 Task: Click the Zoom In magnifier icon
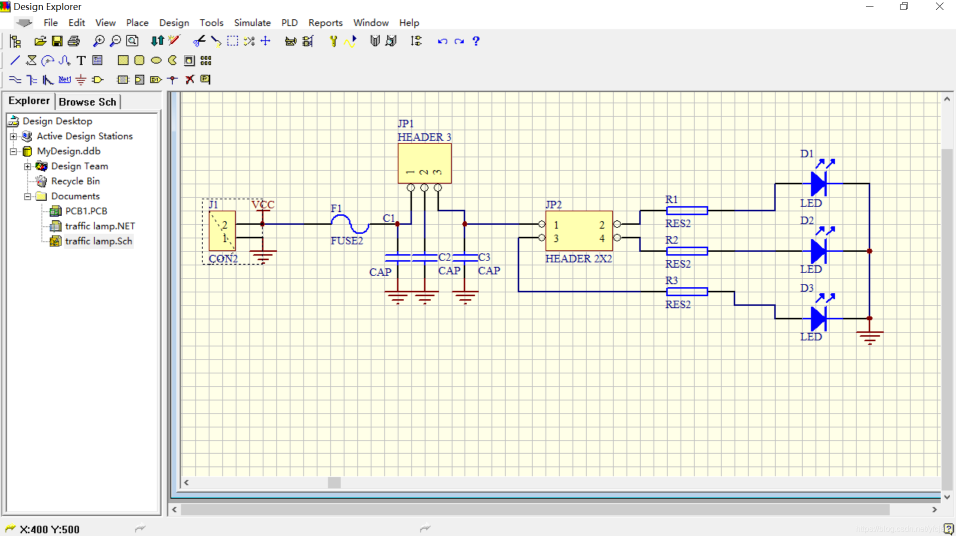tap(99, 41)
